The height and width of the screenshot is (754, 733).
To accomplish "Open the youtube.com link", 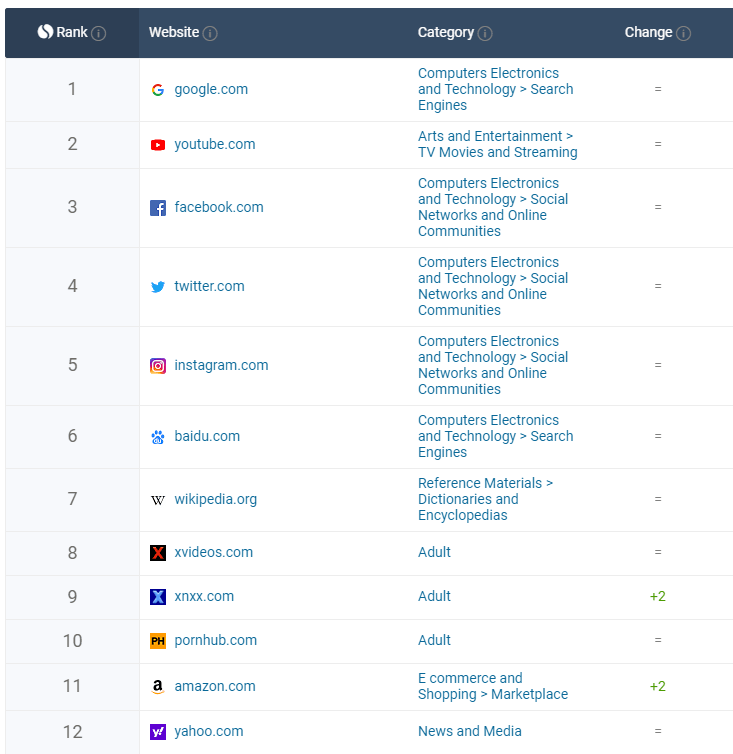I will [x=215, y=144].
